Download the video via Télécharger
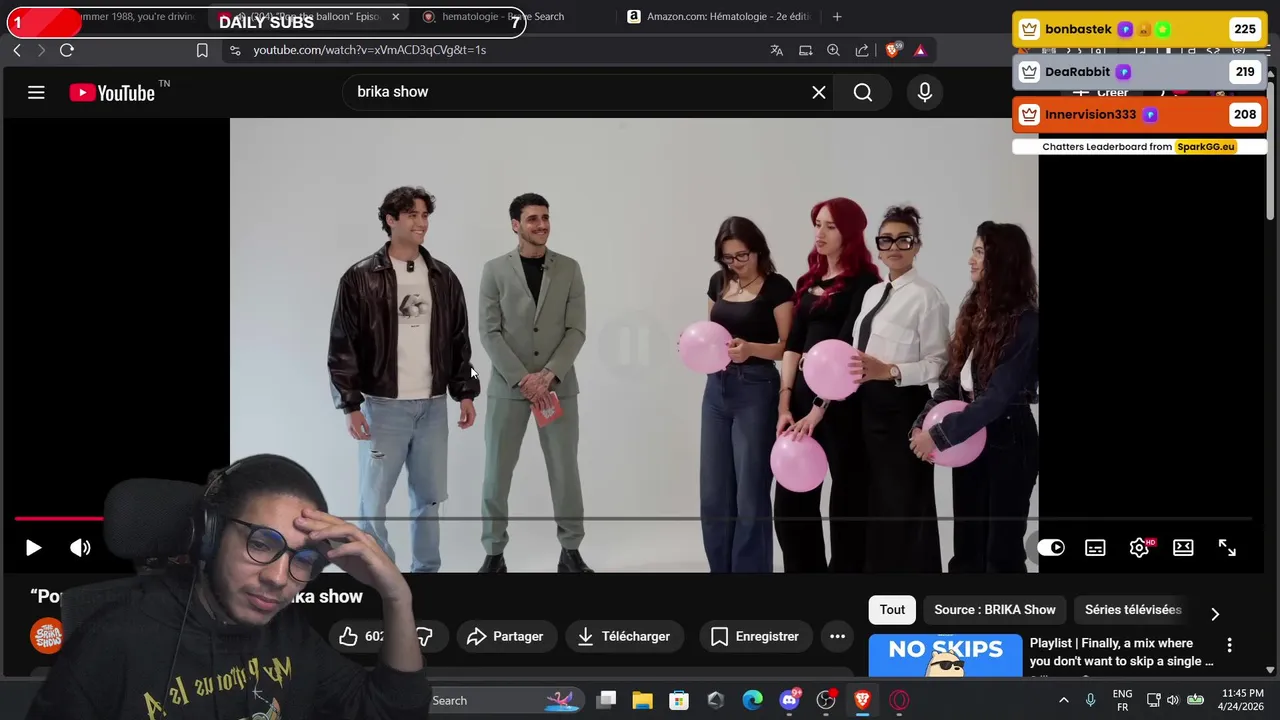1280x720 pixels. point(624,636)
